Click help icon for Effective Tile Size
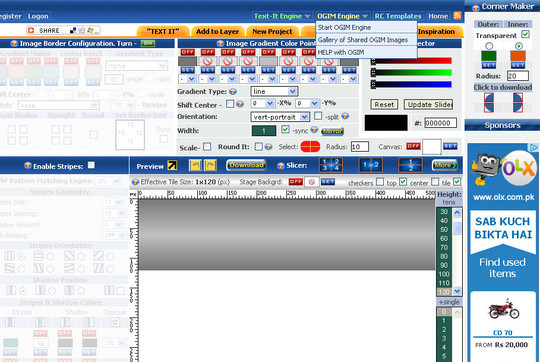 tap(135, 182)
